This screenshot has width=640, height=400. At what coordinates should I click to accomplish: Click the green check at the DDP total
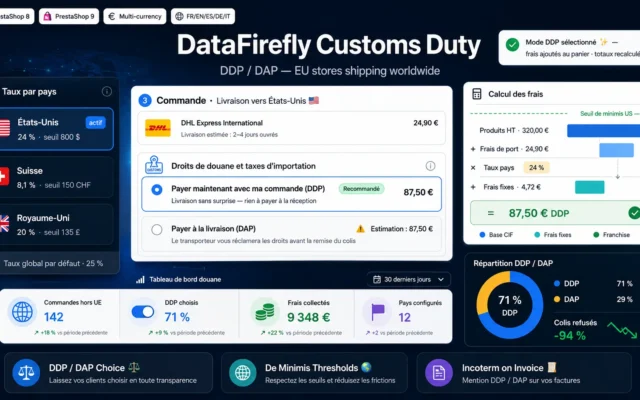point(634,213)
